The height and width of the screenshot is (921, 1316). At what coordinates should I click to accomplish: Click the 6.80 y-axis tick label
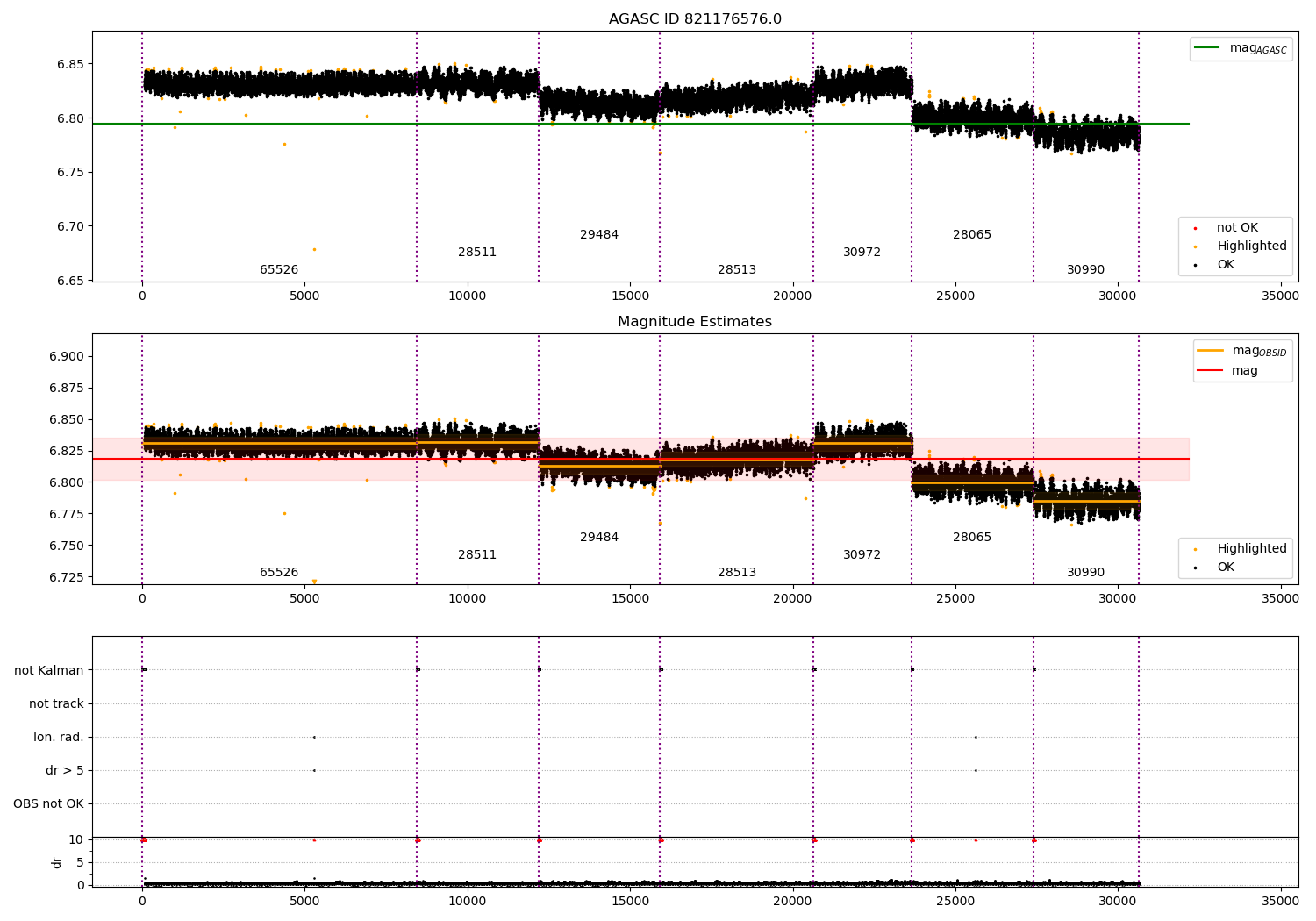coord(72,119)
